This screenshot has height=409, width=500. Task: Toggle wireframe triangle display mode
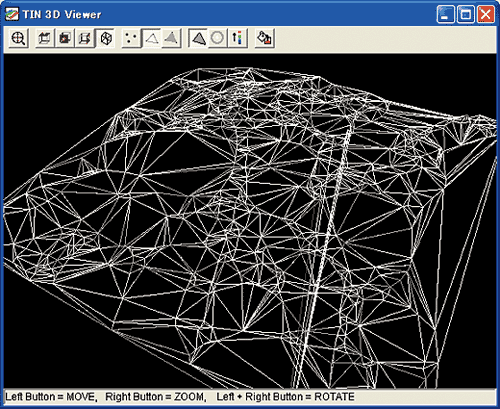coord(152,38)
